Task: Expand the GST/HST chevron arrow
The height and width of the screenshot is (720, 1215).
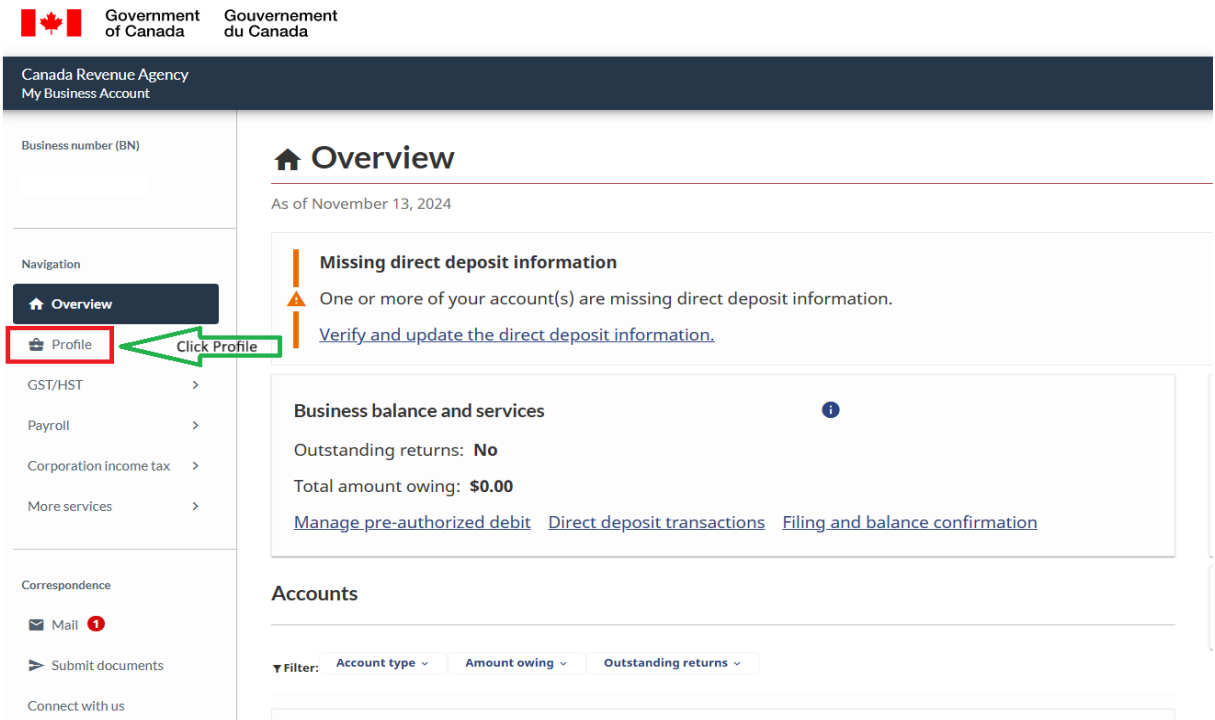Action: tap(195, 385)
